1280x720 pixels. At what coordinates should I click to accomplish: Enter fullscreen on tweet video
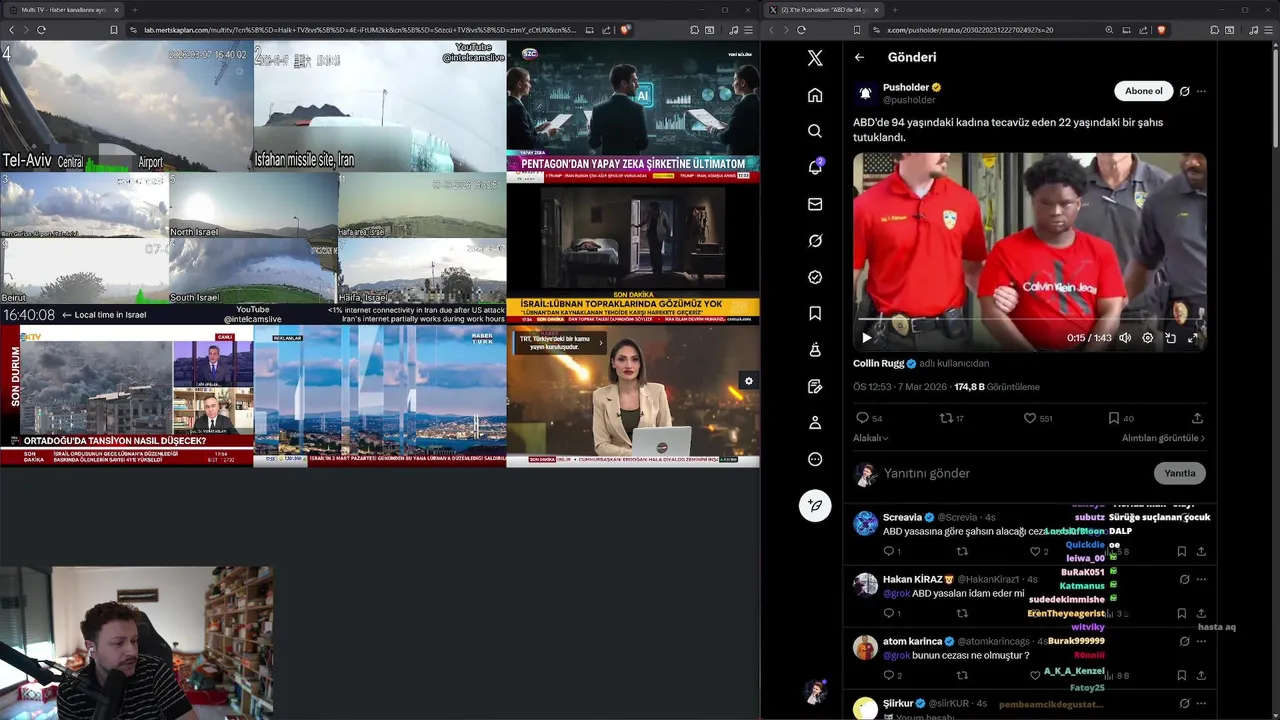point(1192,338)
